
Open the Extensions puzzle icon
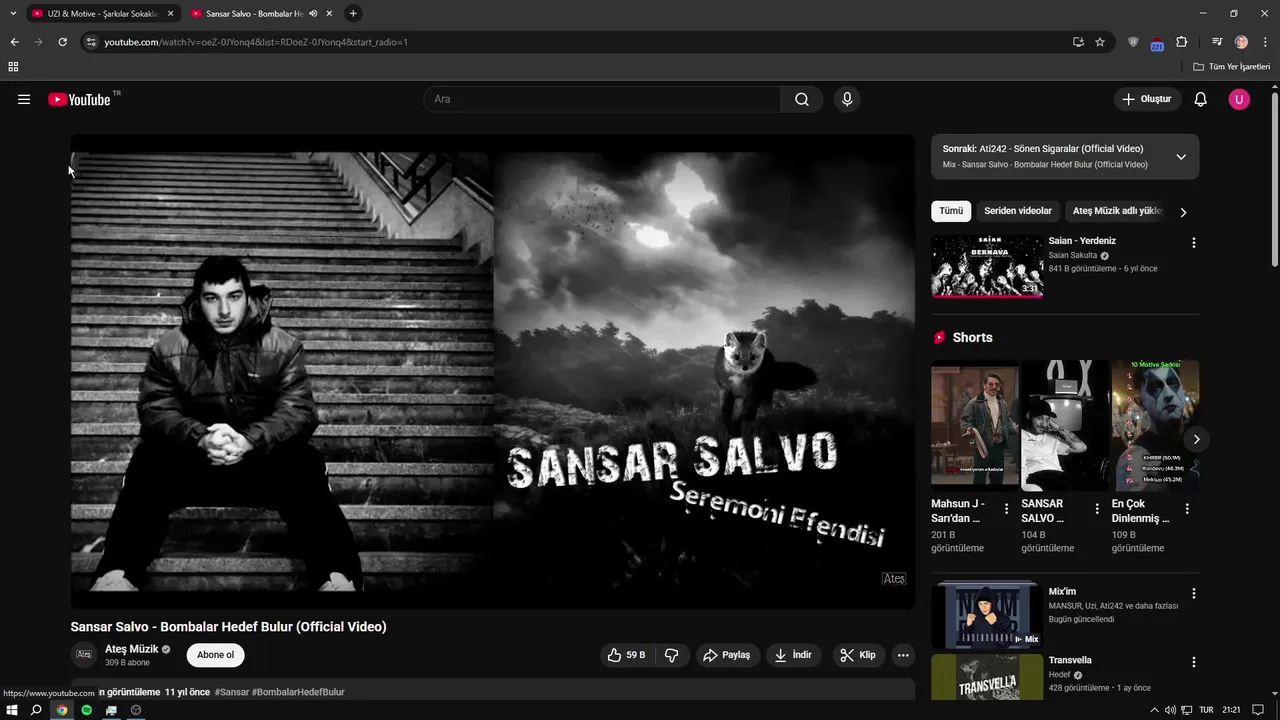pos(1181,42)
